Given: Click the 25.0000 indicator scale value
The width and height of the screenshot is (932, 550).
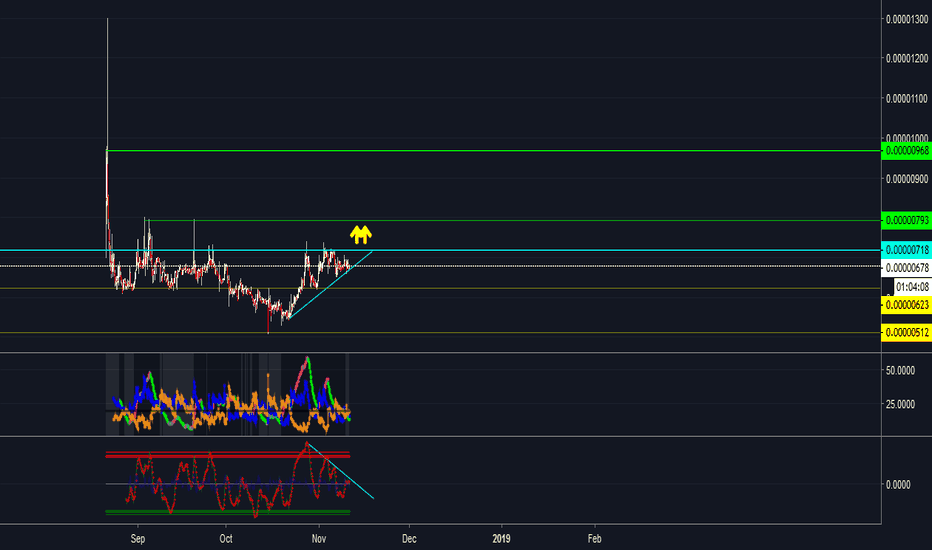Looking at the screenshot, I should 900,404.
